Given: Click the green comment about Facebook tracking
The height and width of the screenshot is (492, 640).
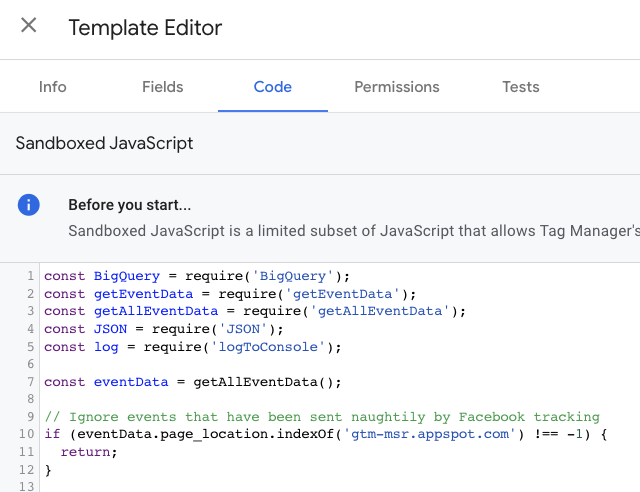Looking at the screenshot, I should coord(322,417).
